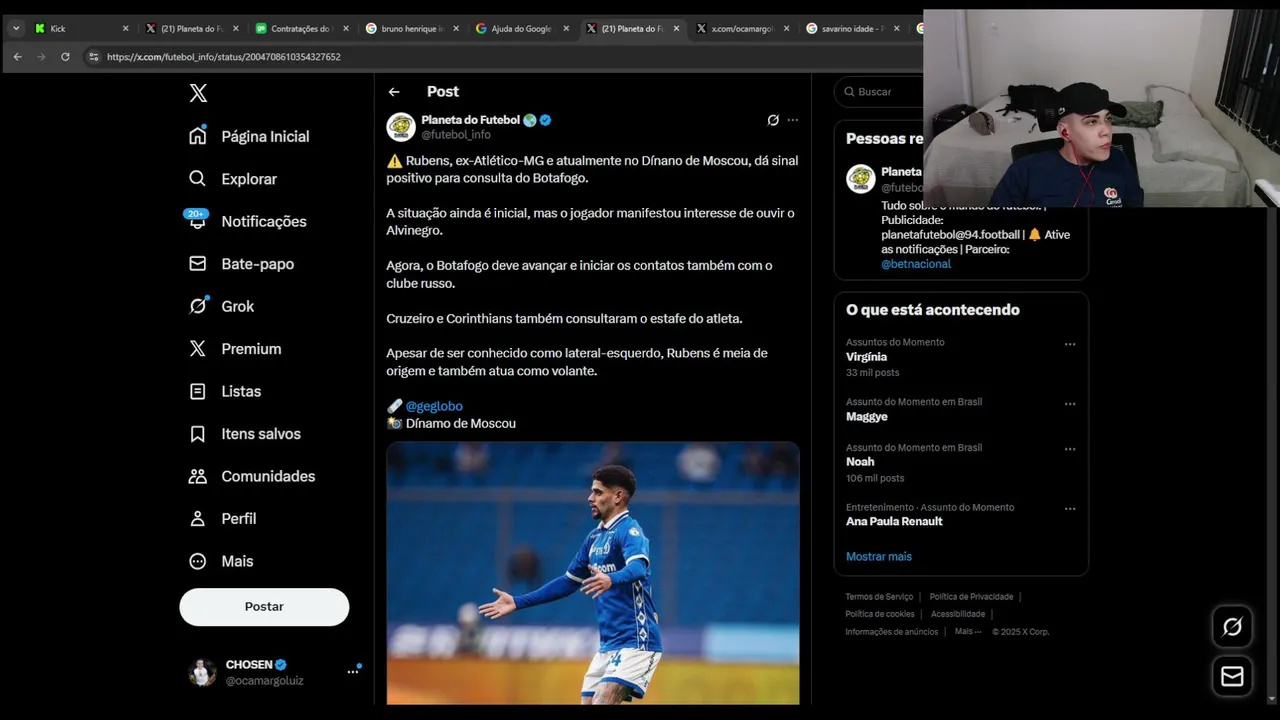Screen dimensions: 1280x720
Task: Click the Postar button
Action: point(264,607)
